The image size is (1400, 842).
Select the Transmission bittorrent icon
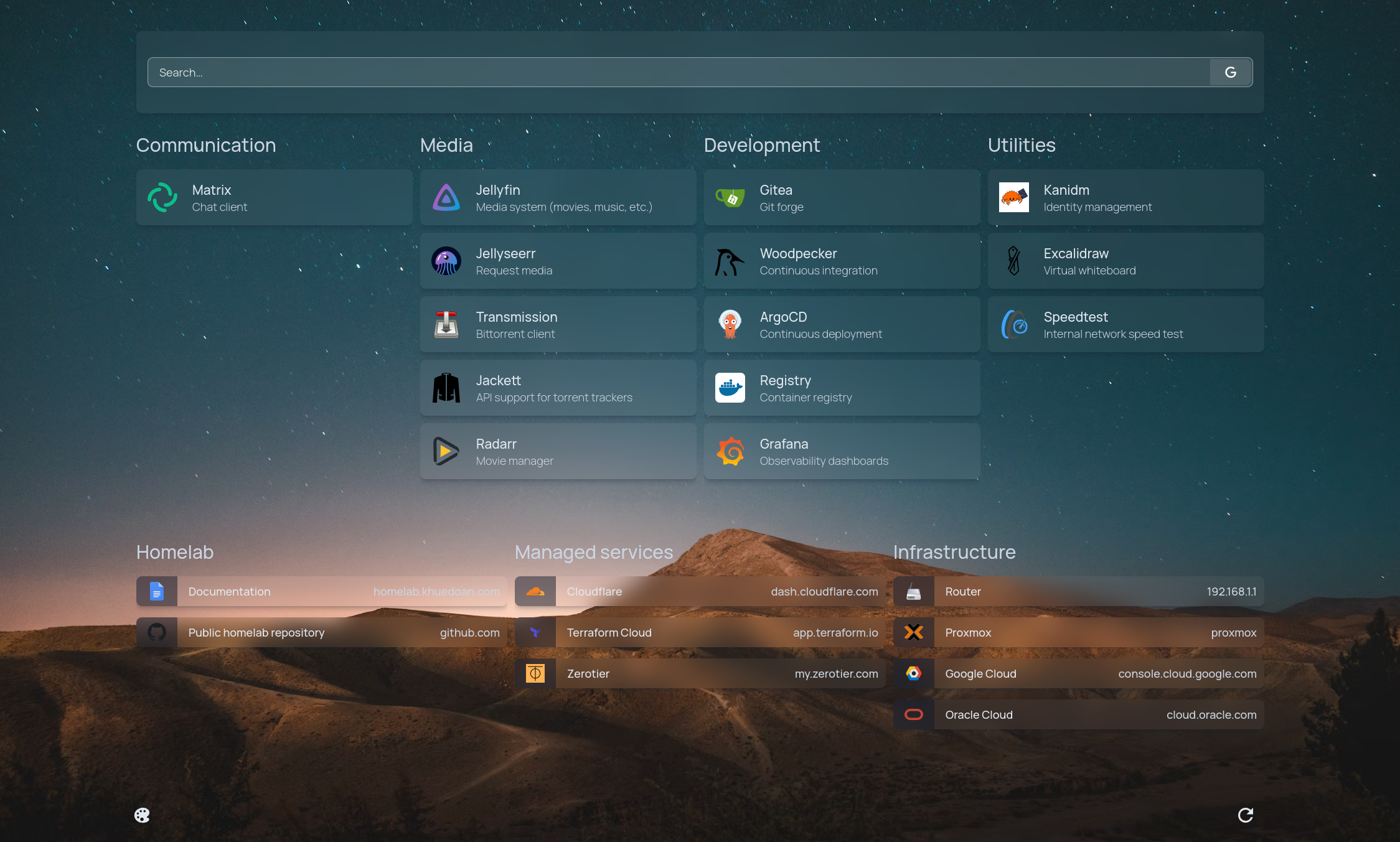click(446, 324)
